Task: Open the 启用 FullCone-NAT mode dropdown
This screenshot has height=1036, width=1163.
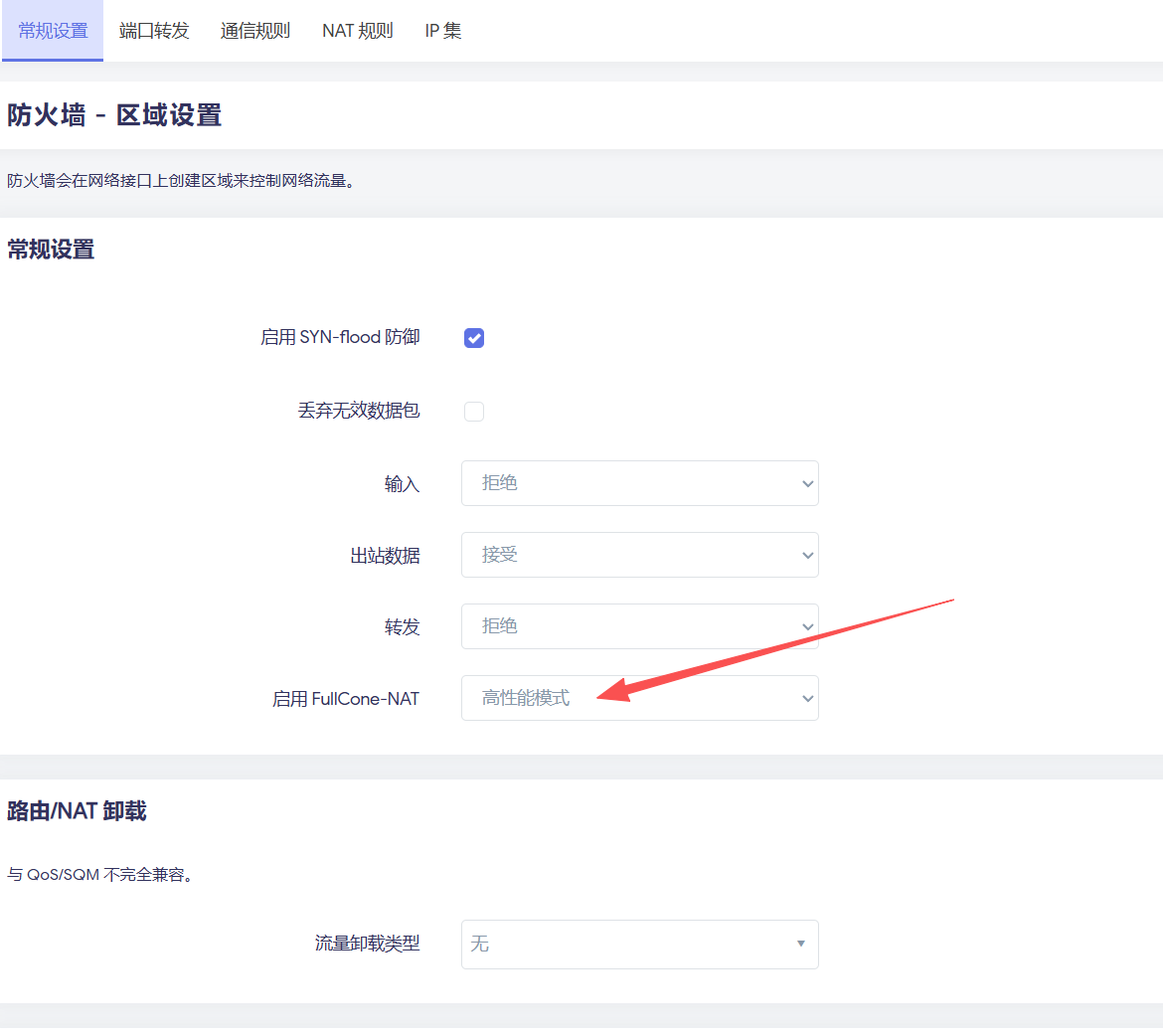Action: [x=639, y=698]
